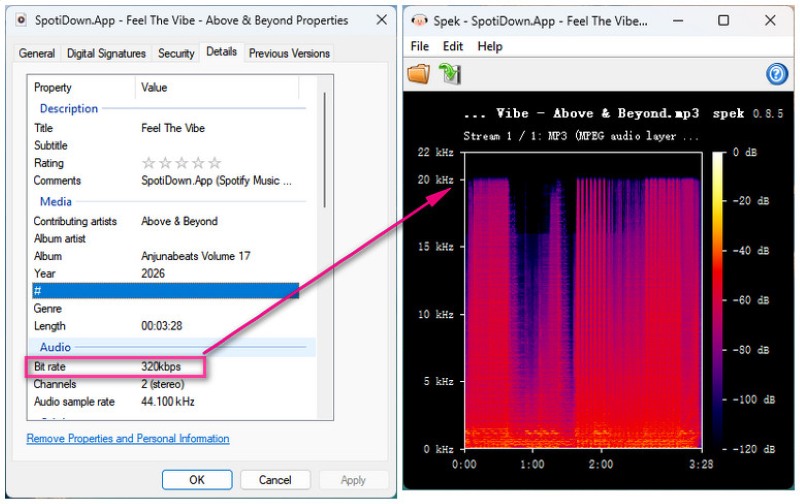
Task: Switch to the Digital Signatures tab
Action: (x=106, y=53)
